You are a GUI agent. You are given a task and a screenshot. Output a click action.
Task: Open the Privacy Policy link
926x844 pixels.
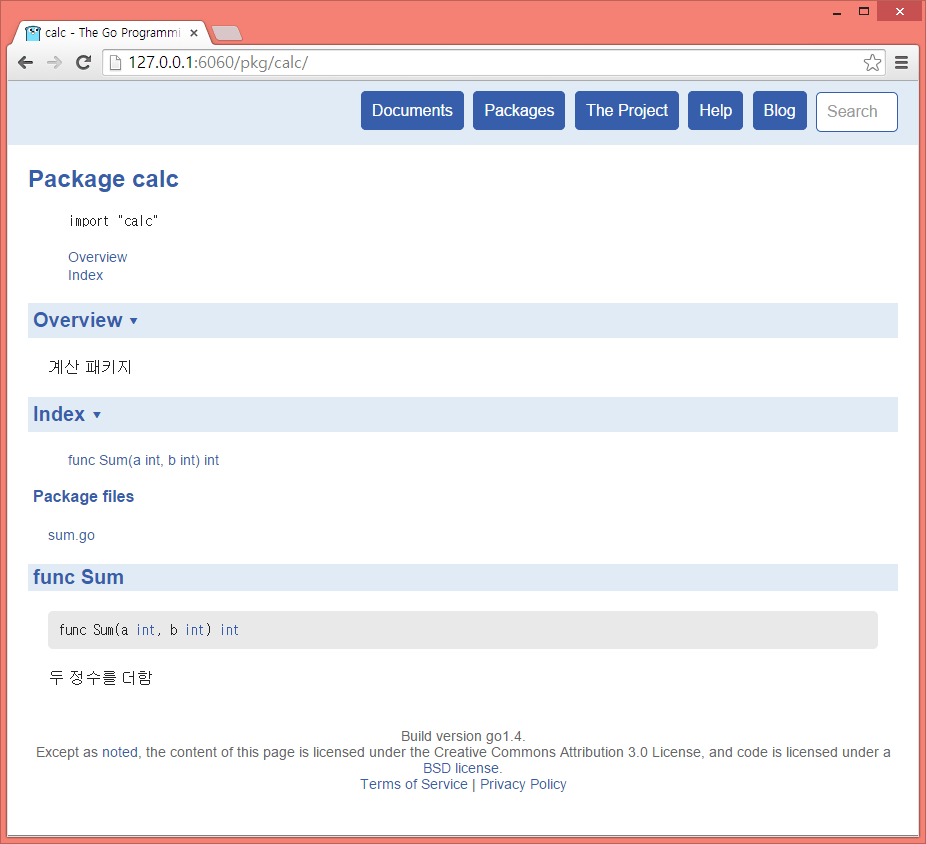523,784
